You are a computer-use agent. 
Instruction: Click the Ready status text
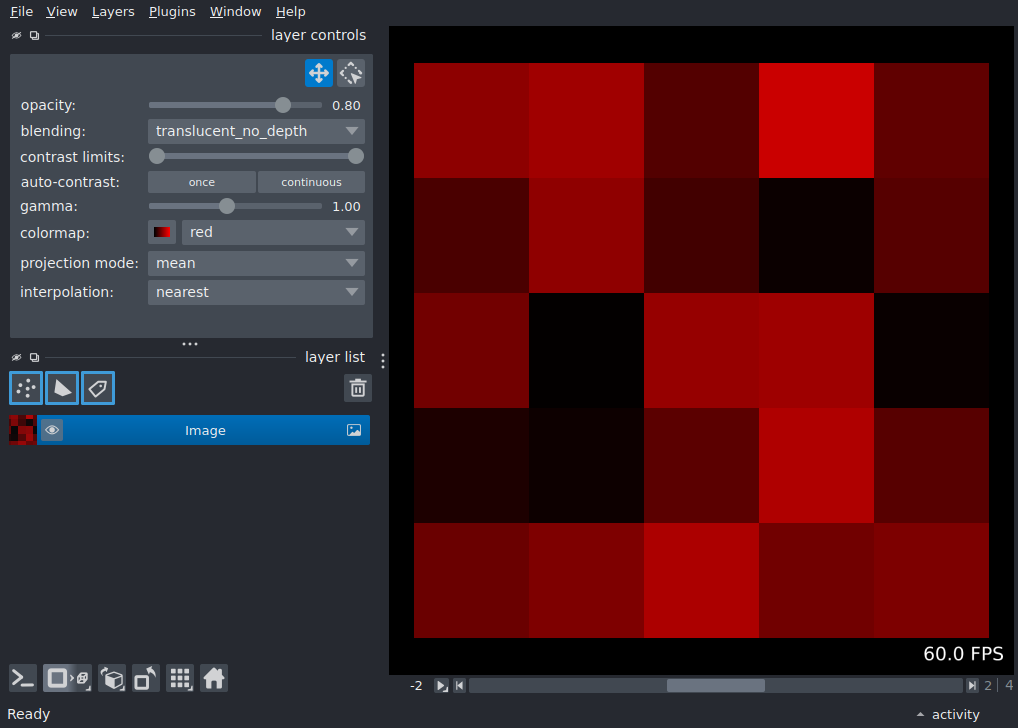tap(29, 714)
